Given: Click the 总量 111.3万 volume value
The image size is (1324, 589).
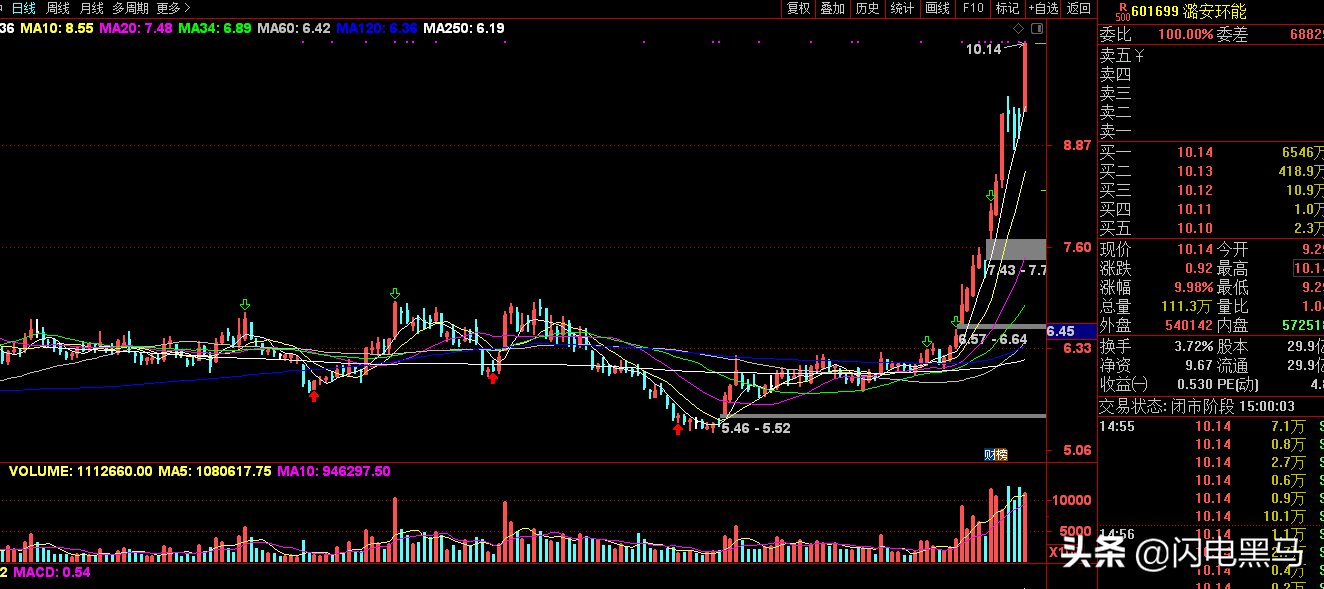Looking at the screenshot, I should (x=1188, y=306).
